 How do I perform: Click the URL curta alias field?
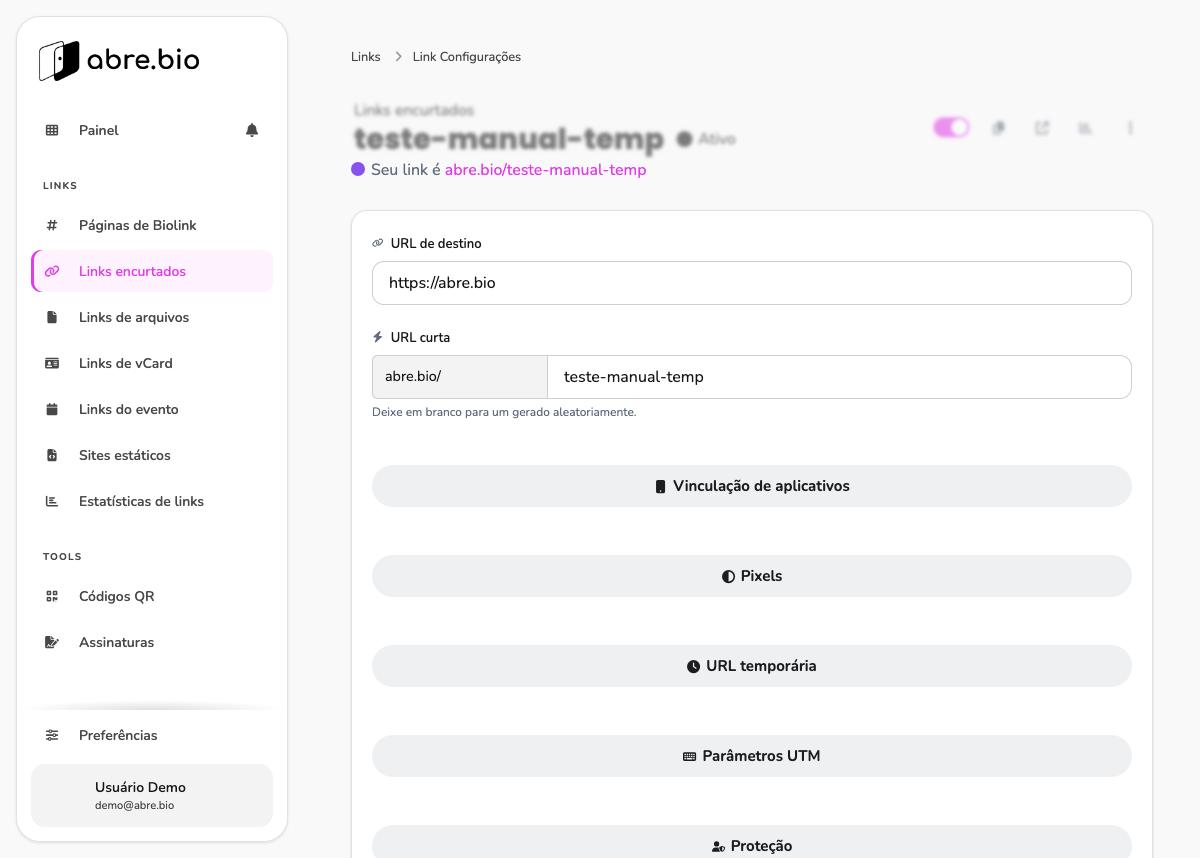click(x=840, y=377)
